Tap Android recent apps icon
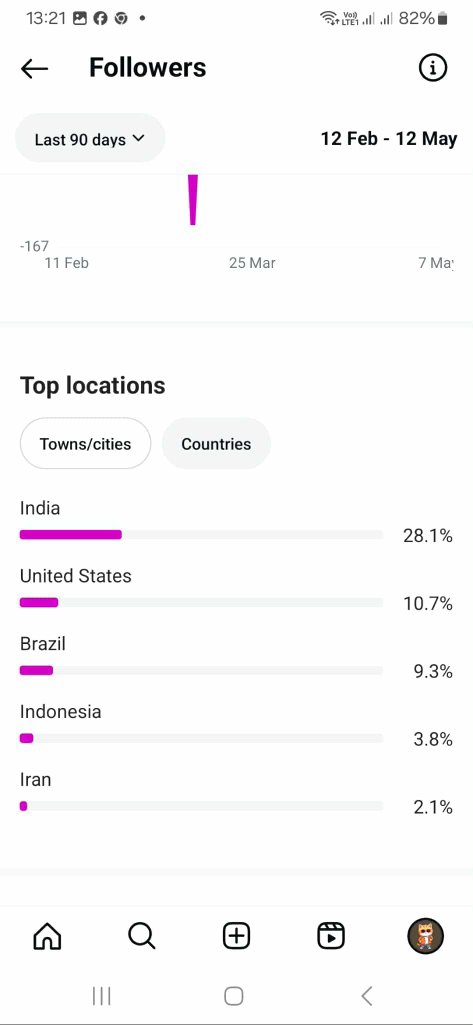The height and width of the screenshot is (1025, 473). (101, 996)
